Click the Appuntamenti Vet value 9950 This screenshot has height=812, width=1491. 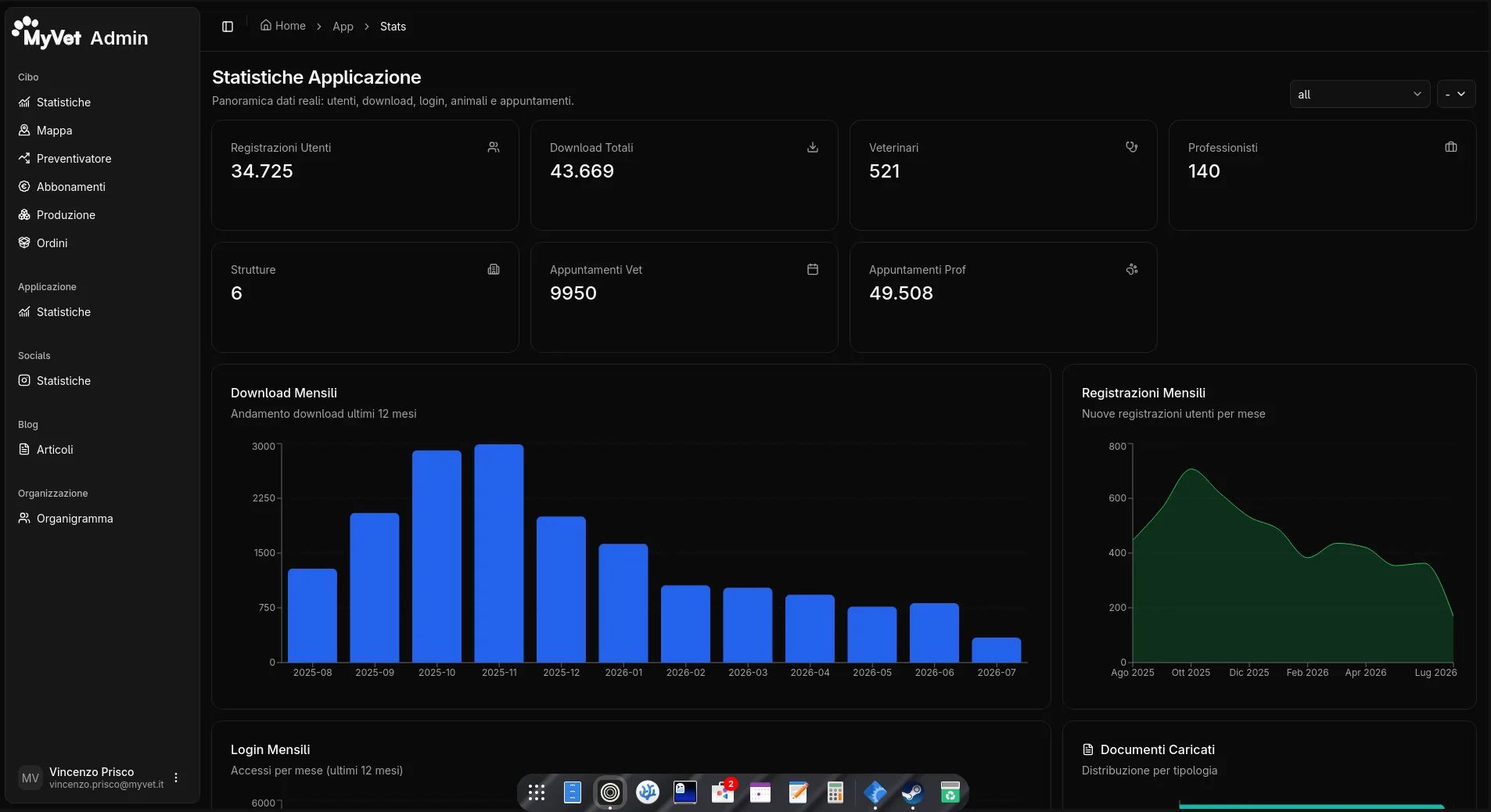pos(573,293)
